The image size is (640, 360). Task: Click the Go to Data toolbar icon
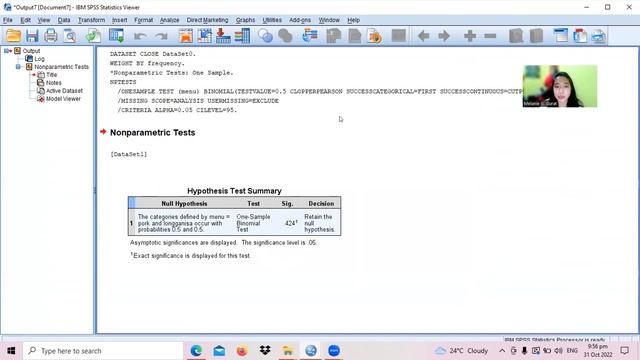point(186,36)
